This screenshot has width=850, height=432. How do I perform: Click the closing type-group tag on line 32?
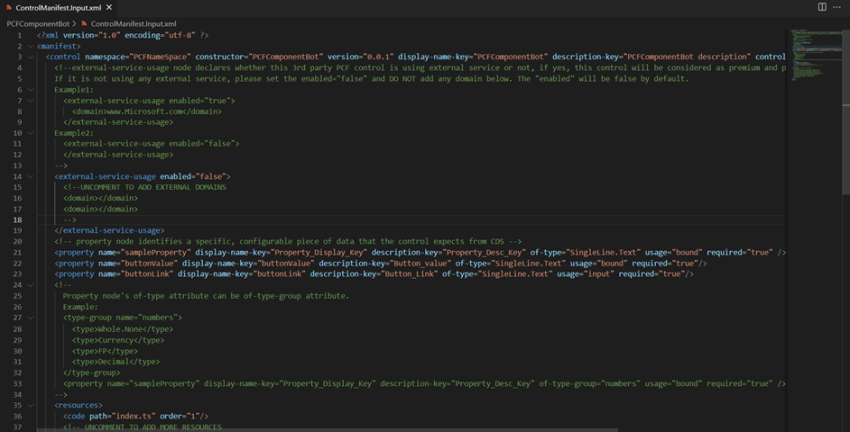tap(92, 372)
